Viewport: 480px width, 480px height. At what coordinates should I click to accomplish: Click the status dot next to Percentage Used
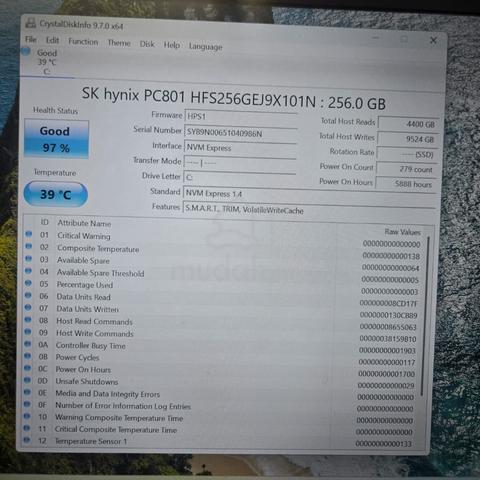tap(28, 283)
